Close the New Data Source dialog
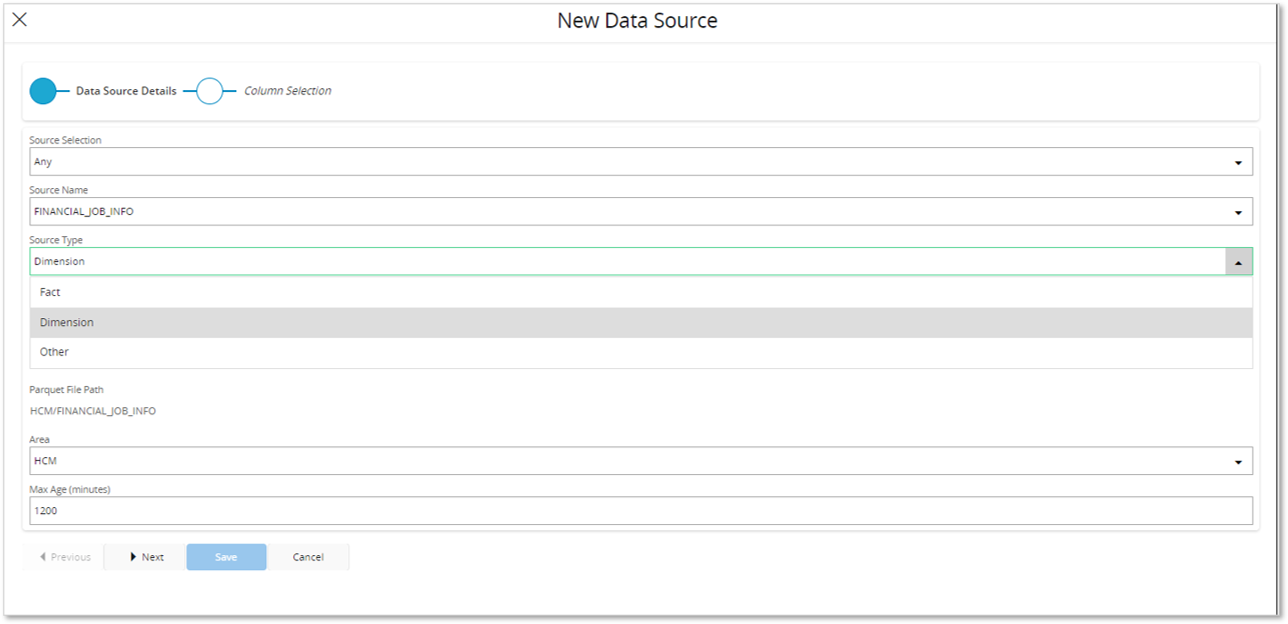 19,19
